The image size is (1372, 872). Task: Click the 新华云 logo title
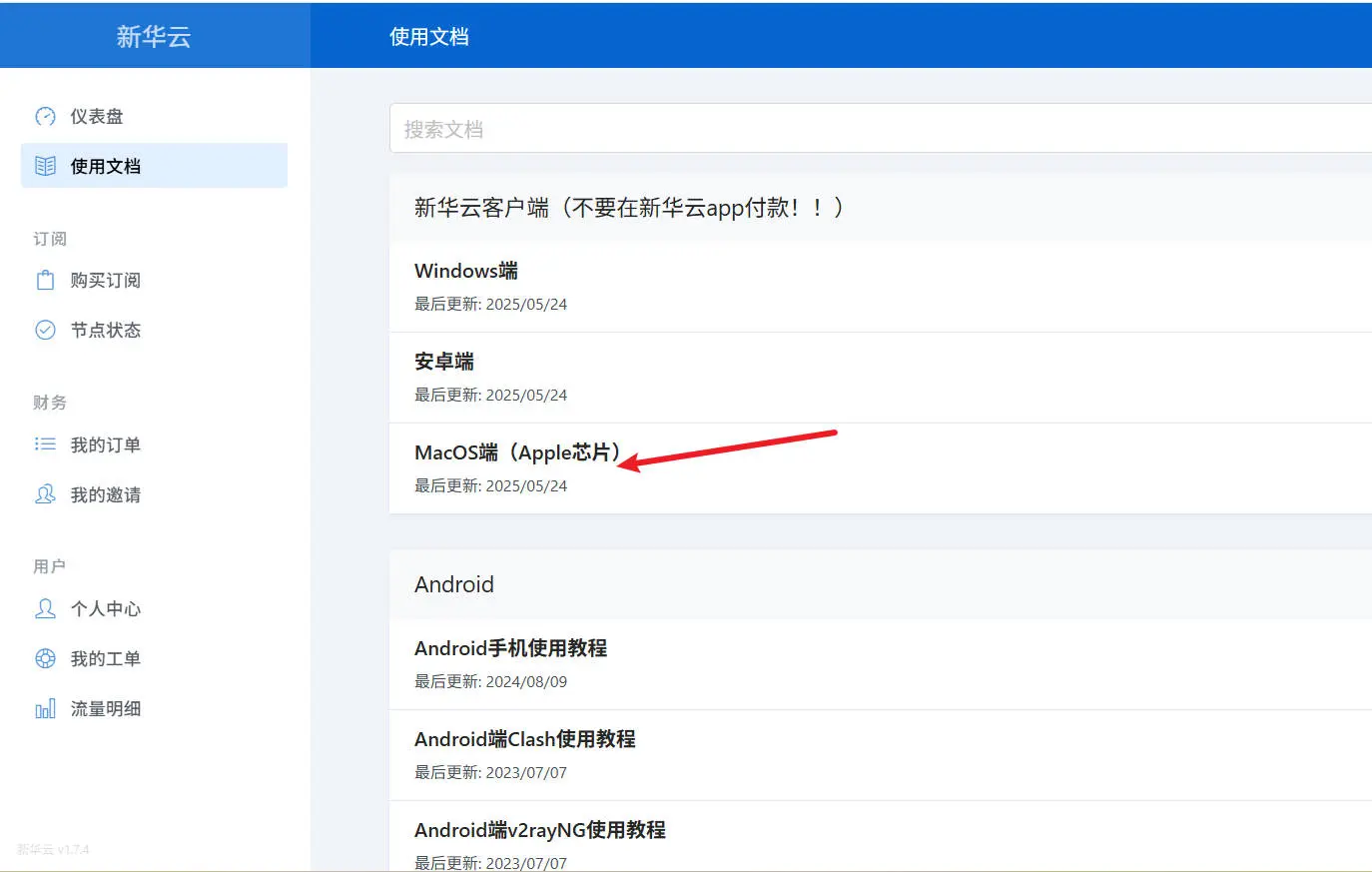tap(154, 36)
